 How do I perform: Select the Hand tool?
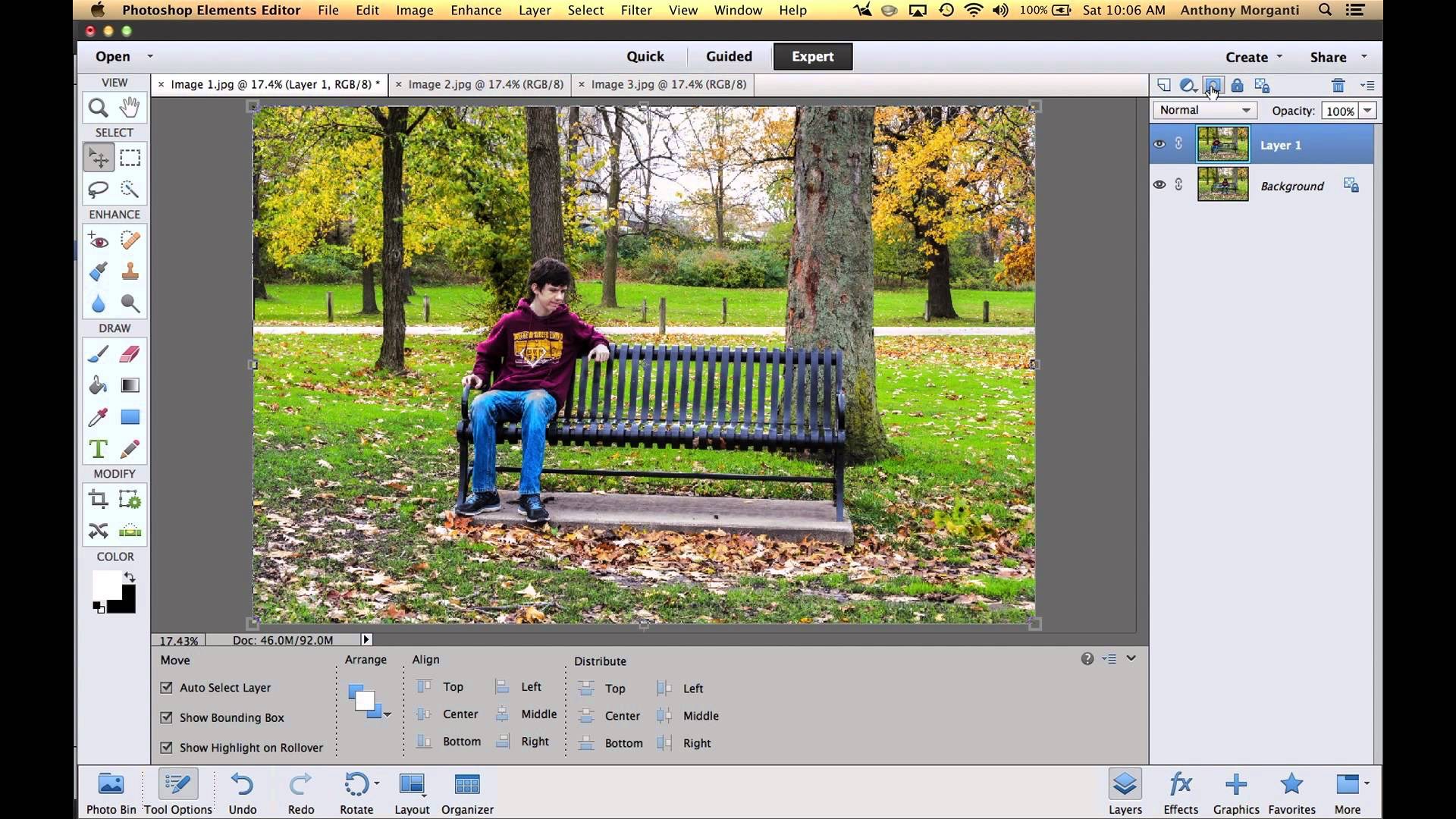[130, 108]
